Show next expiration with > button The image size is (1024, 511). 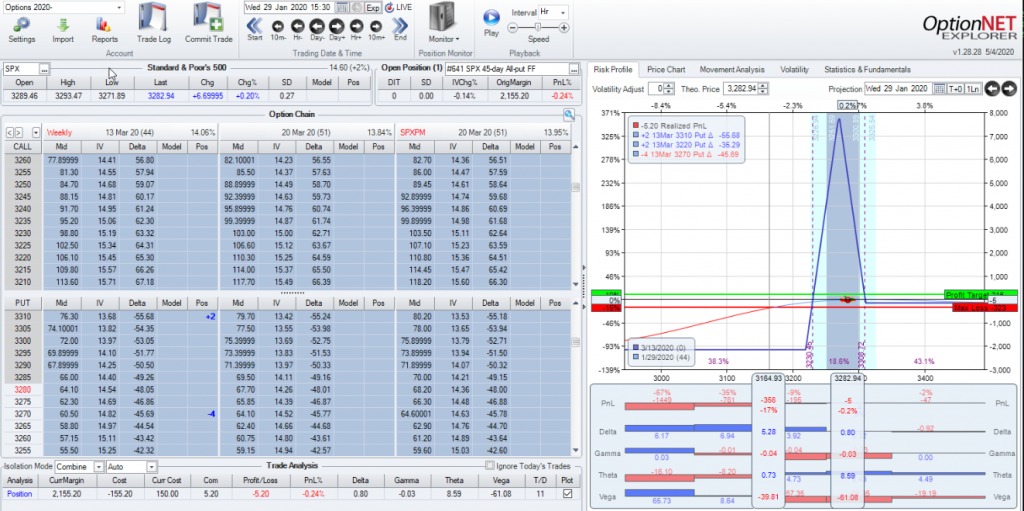18,132
